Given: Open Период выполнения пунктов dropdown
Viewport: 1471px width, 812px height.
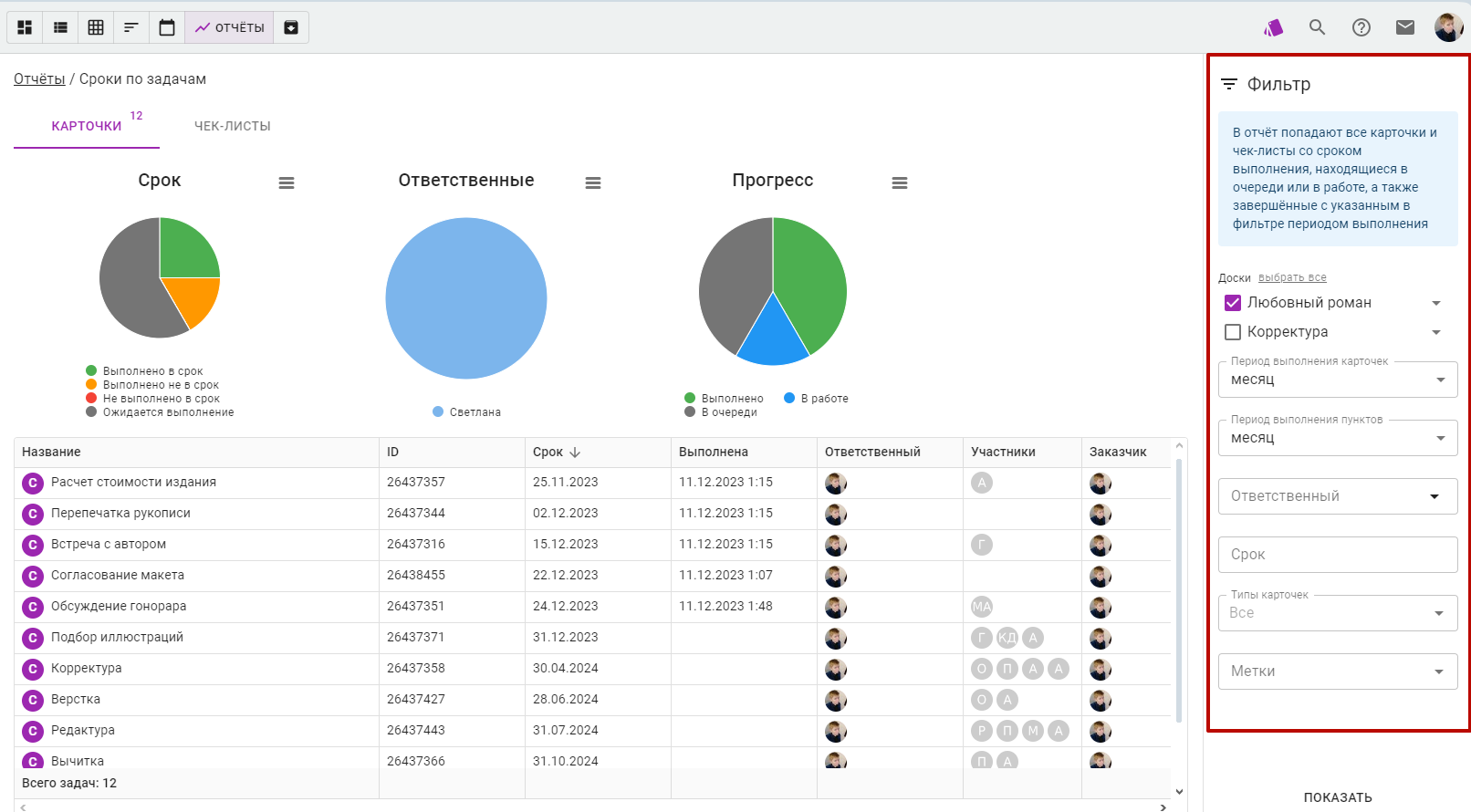Looking at the screenshot, I should [x=1338, y=438].
